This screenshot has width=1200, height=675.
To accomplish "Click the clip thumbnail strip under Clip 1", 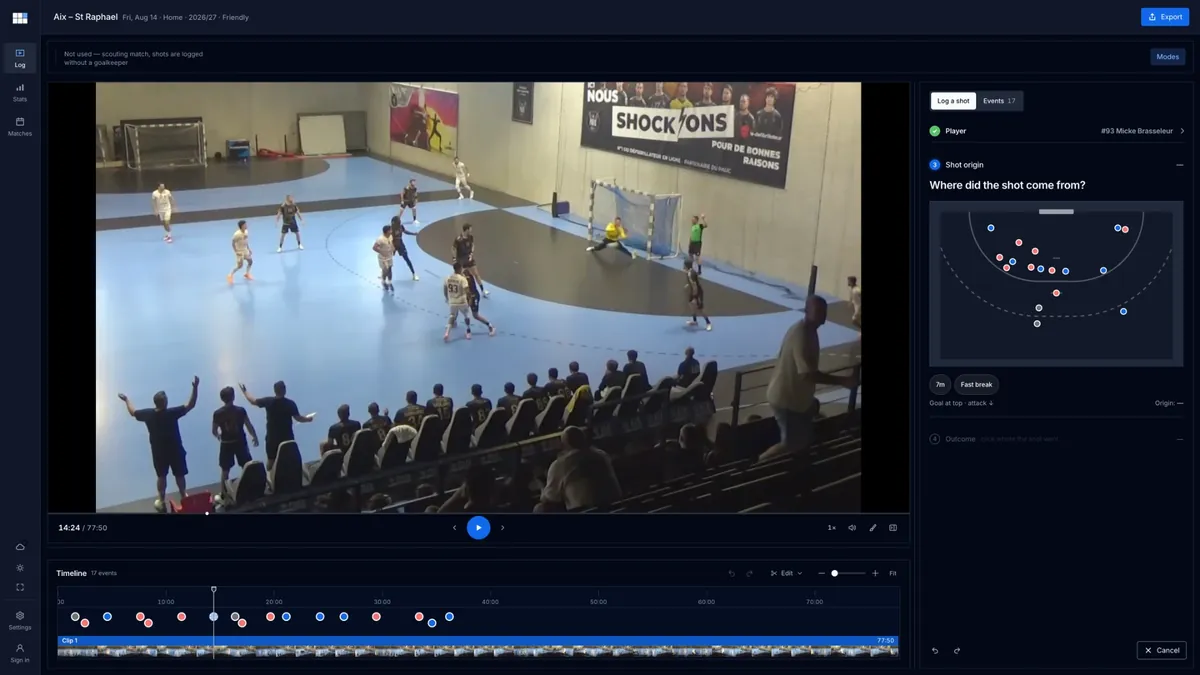I will (478, 651).
